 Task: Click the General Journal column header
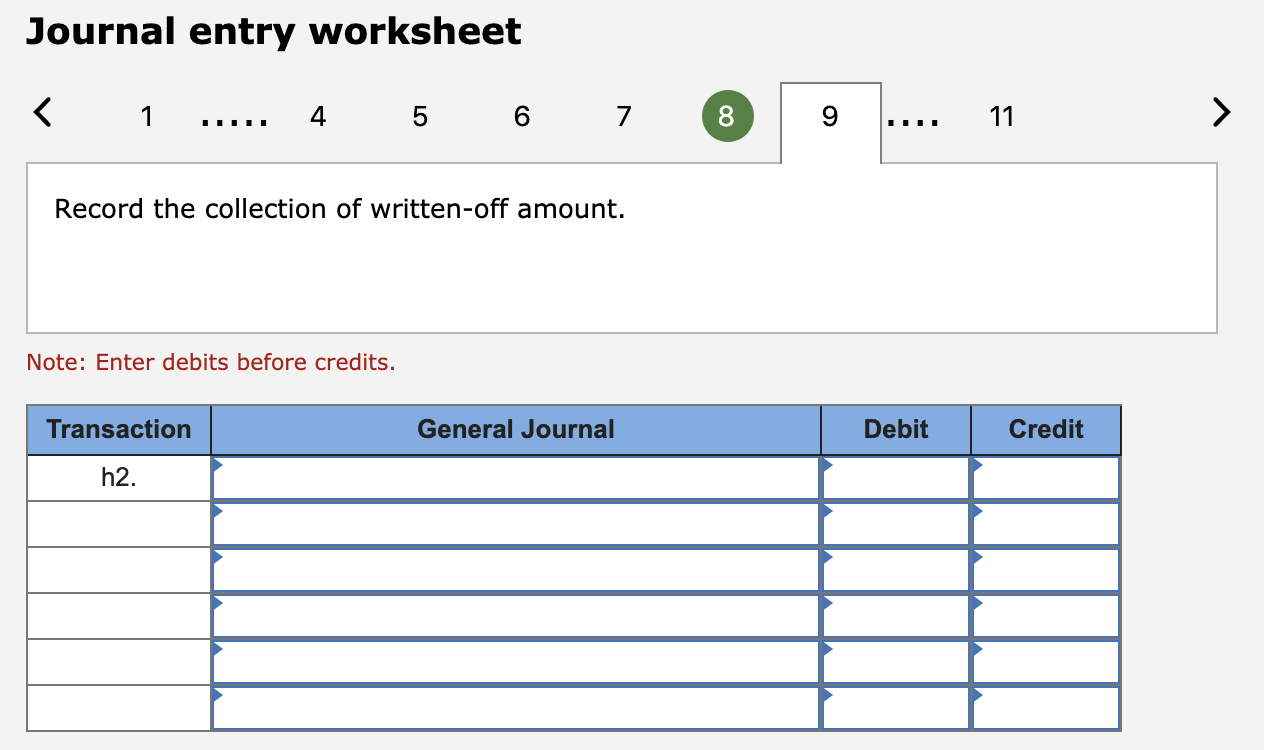(x=516, y=430)
